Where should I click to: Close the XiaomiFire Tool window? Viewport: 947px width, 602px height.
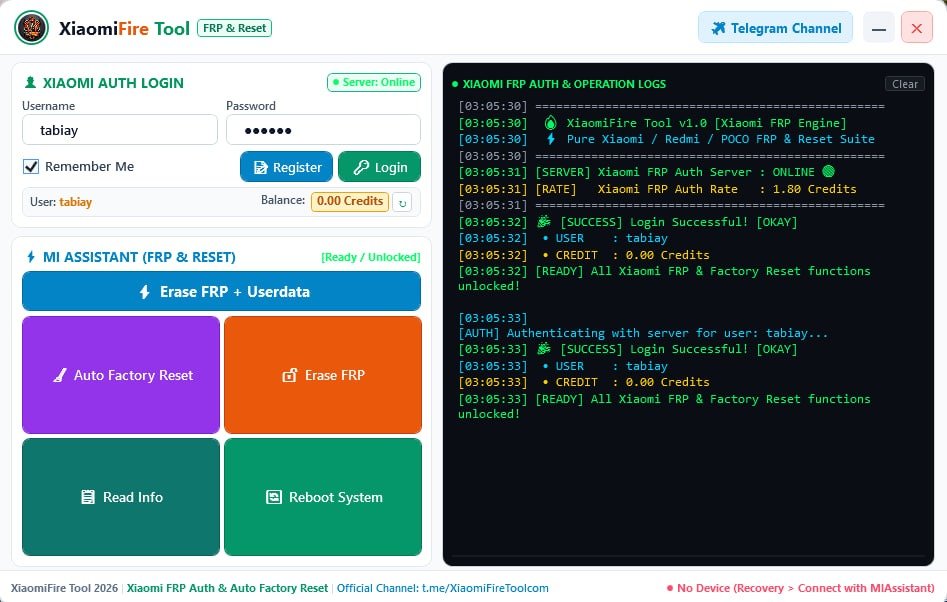click(x=917, y=28)
